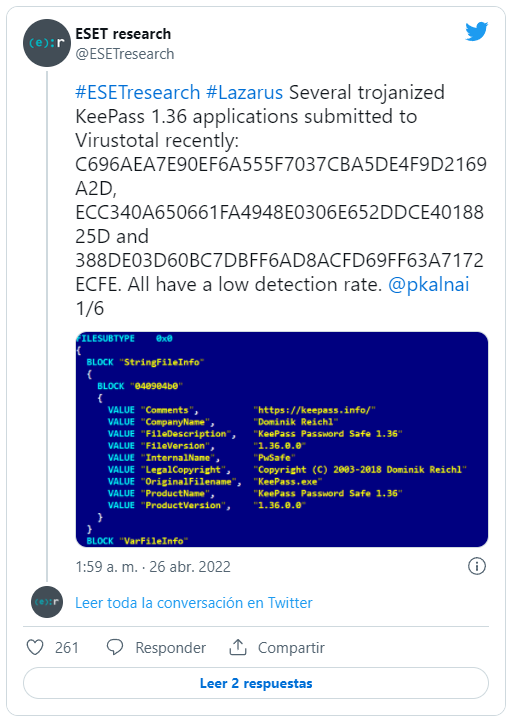The width and height of the screenshot is (513, 721).
Task: Open the #Lazarus hashtag
Action: [x=244, y=92]
